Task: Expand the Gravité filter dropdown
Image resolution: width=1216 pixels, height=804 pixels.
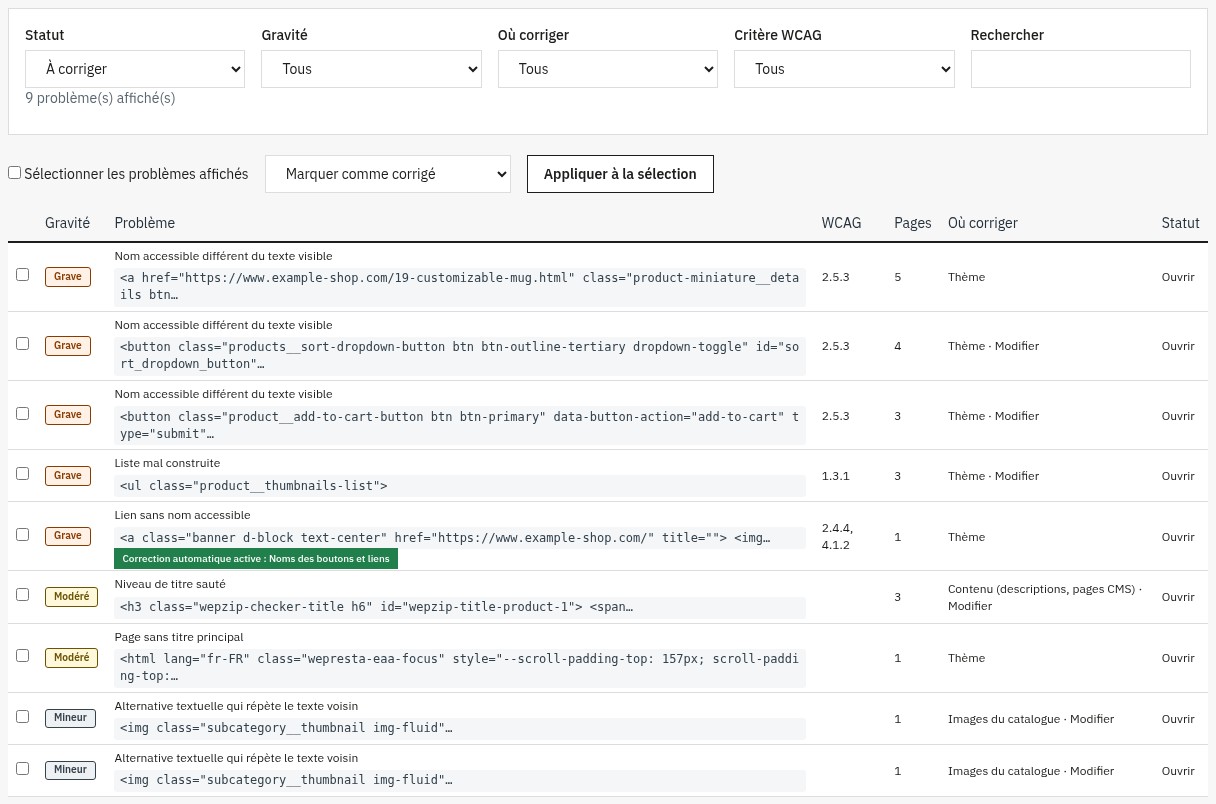Action: click(371, 69)
